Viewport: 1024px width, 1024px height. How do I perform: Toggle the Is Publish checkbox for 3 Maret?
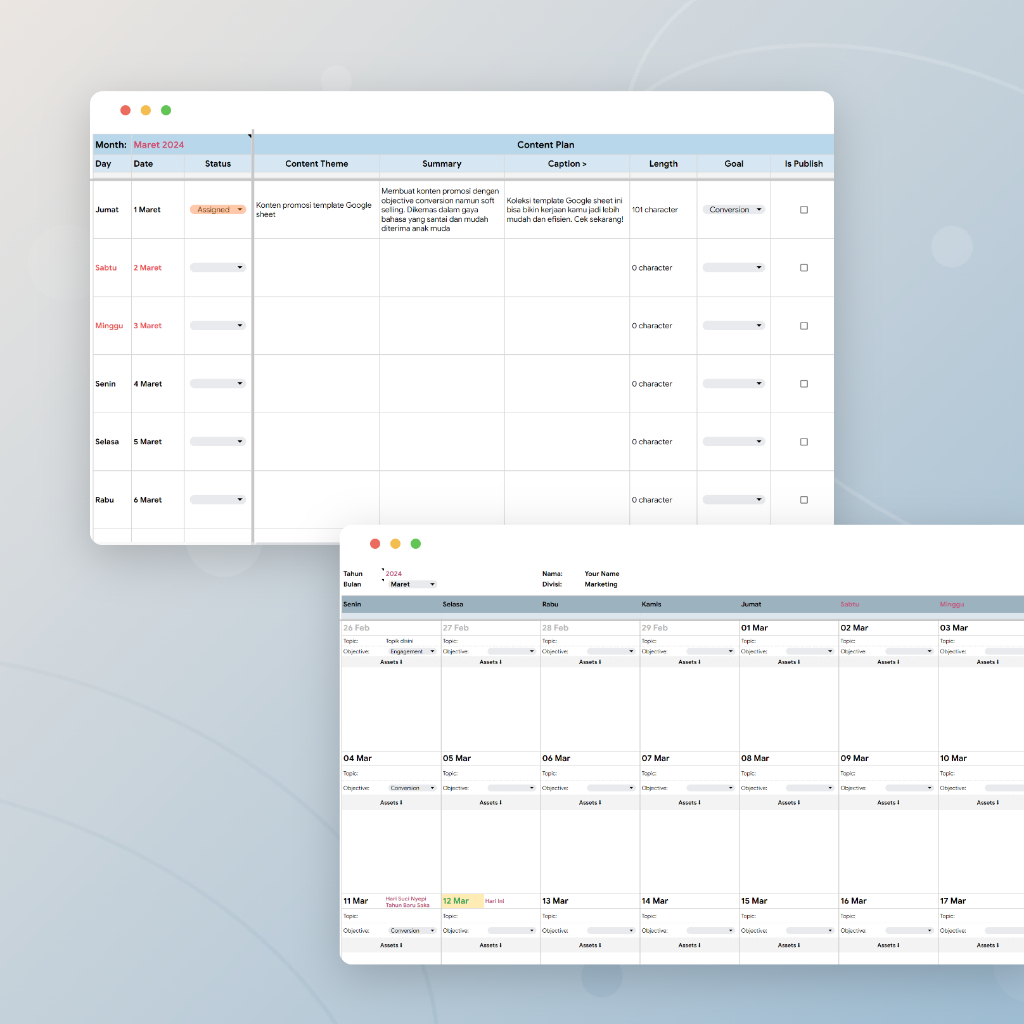pyautogui.click(x=803, y=325)
